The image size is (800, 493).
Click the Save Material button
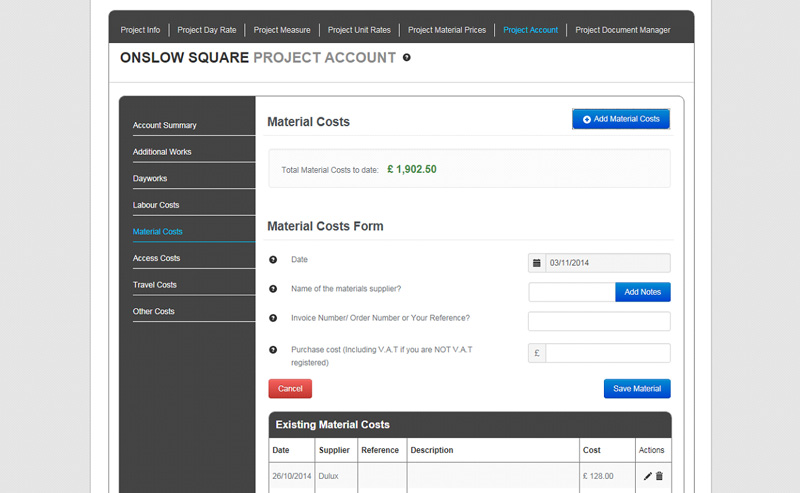637,388
